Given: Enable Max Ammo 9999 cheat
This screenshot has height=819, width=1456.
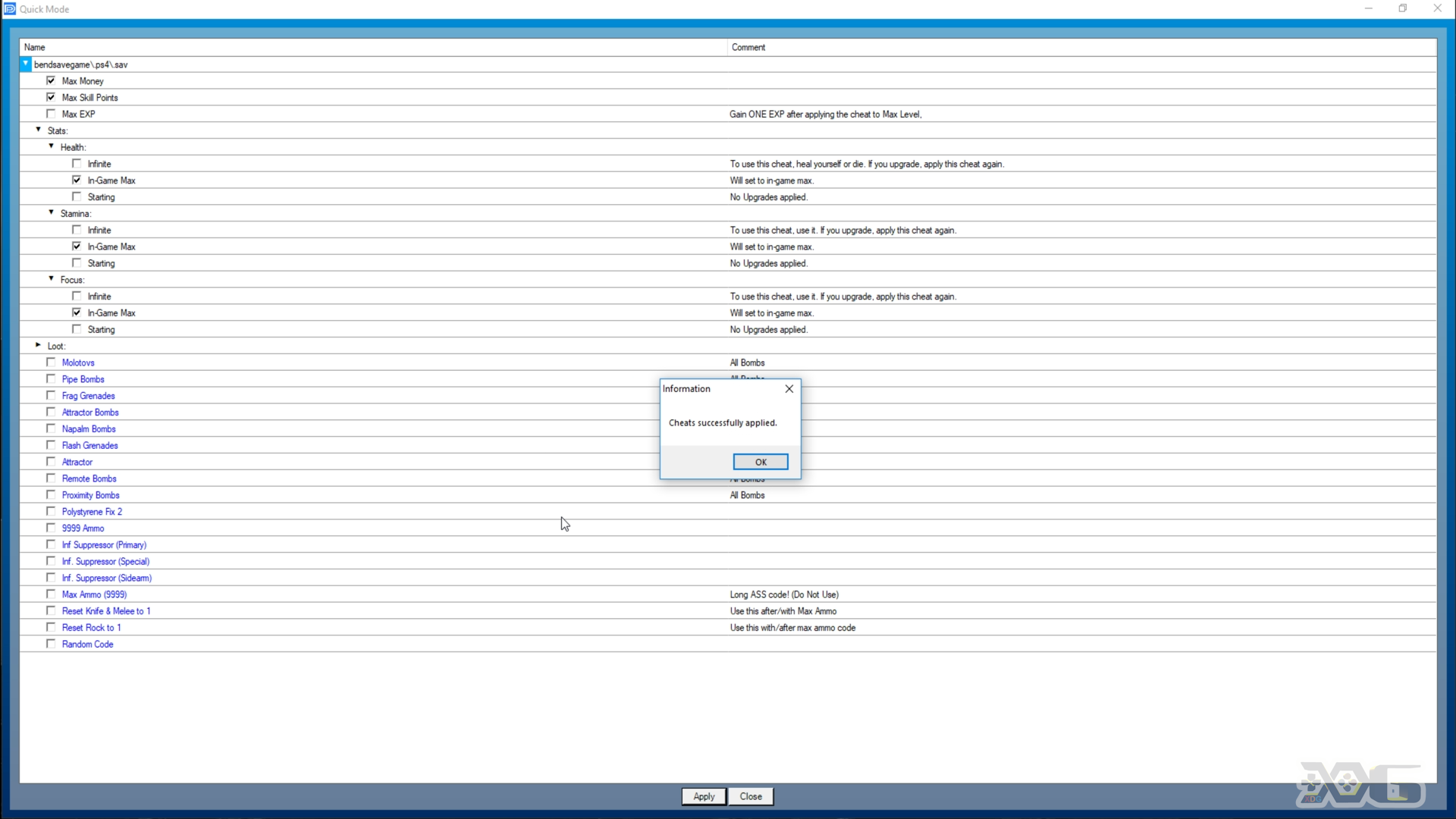Looking at the screenshot, I should (51, 594).
